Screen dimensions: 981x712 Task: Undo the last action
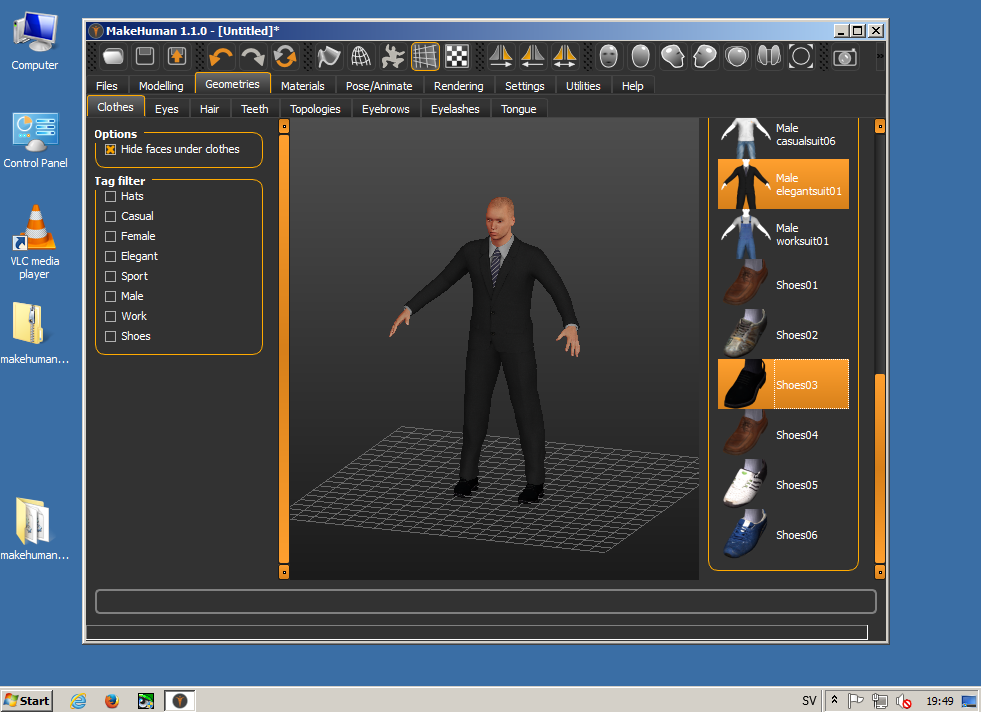pyautogui.click(x=221, y=56)
